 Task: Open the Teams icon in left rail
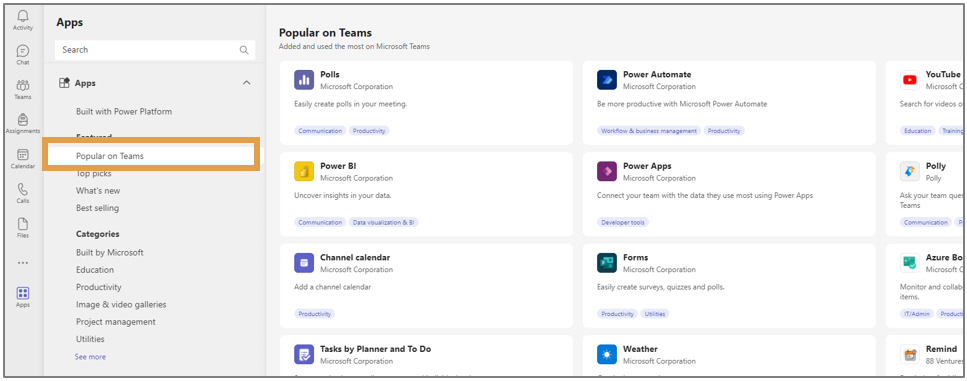pos(23,86)
